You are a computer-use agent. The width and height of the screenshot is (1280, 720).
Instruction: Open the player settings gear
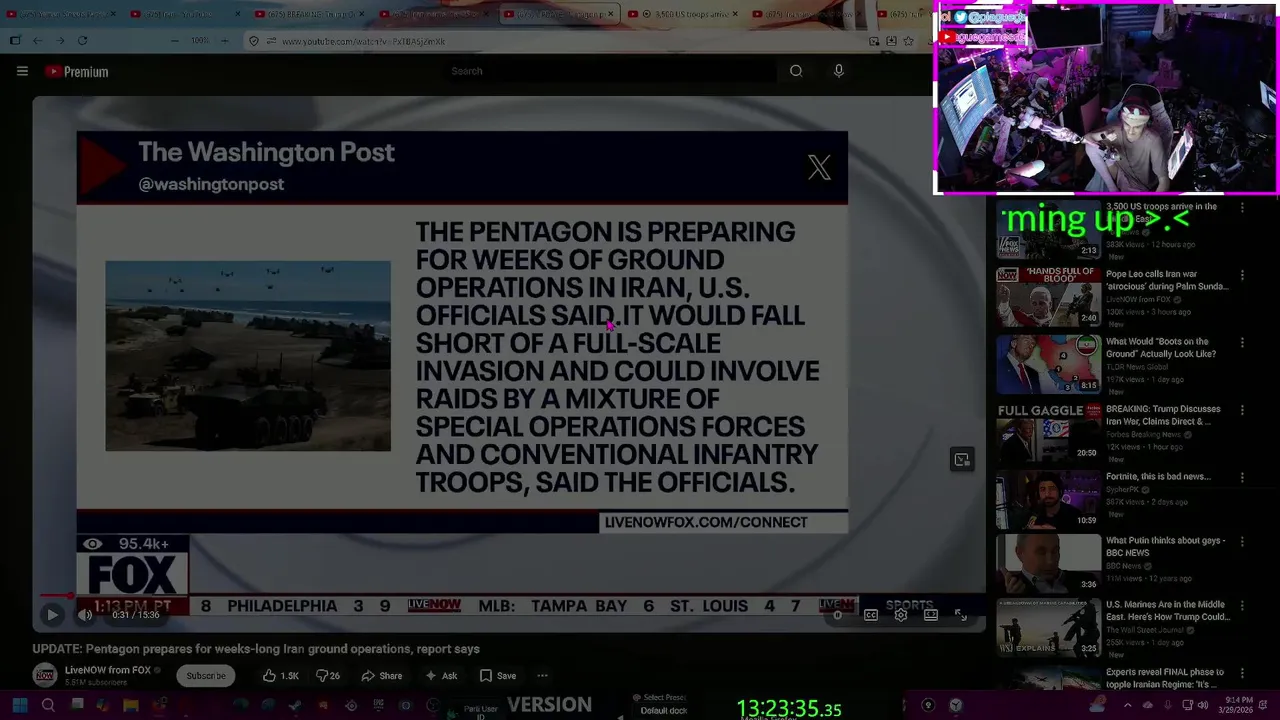point(901,615)
